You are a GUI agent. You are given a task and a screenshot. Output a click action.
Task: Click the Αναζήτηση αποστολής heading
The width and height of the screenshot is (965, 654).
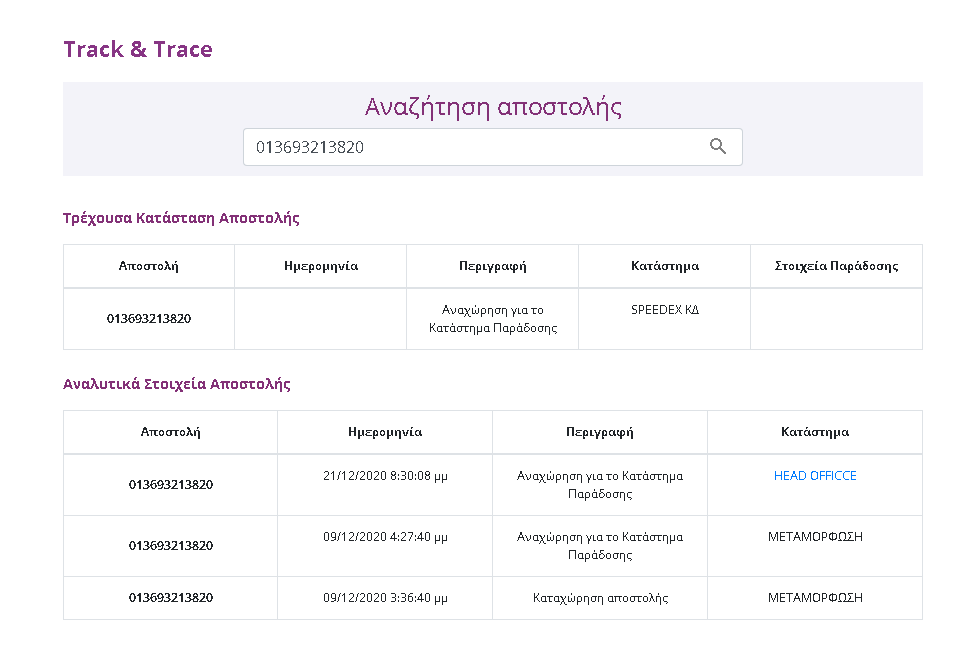tap(493, 107)
